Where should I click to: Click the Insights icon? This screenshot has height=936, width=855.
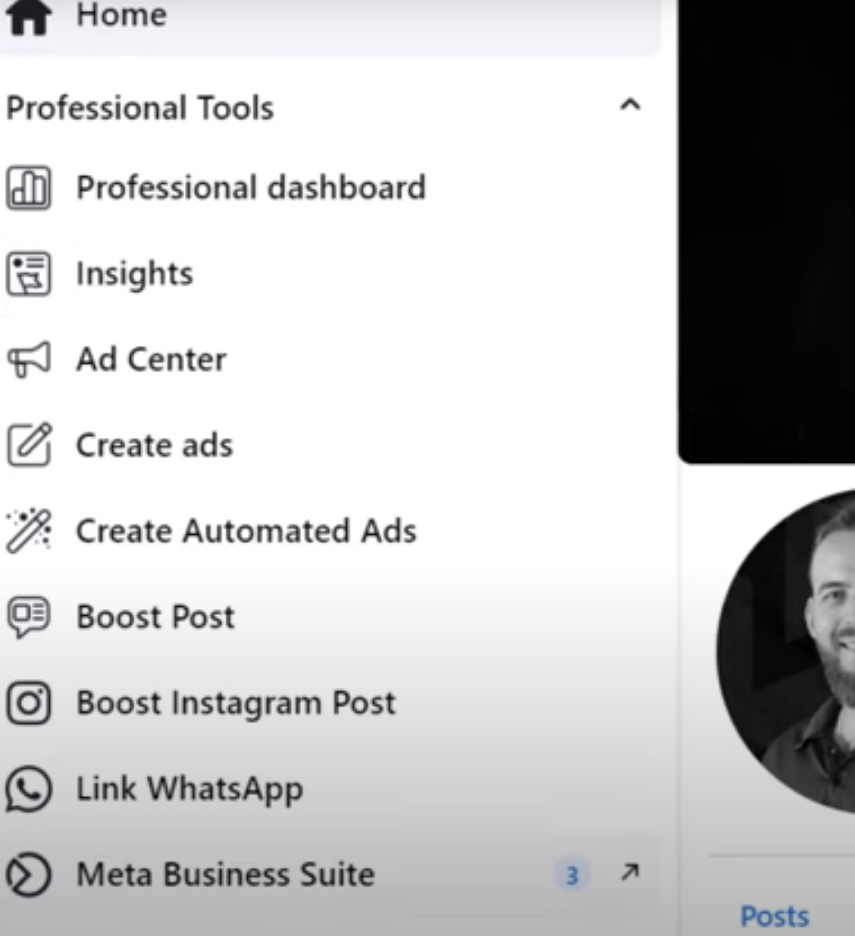[28, 274]
